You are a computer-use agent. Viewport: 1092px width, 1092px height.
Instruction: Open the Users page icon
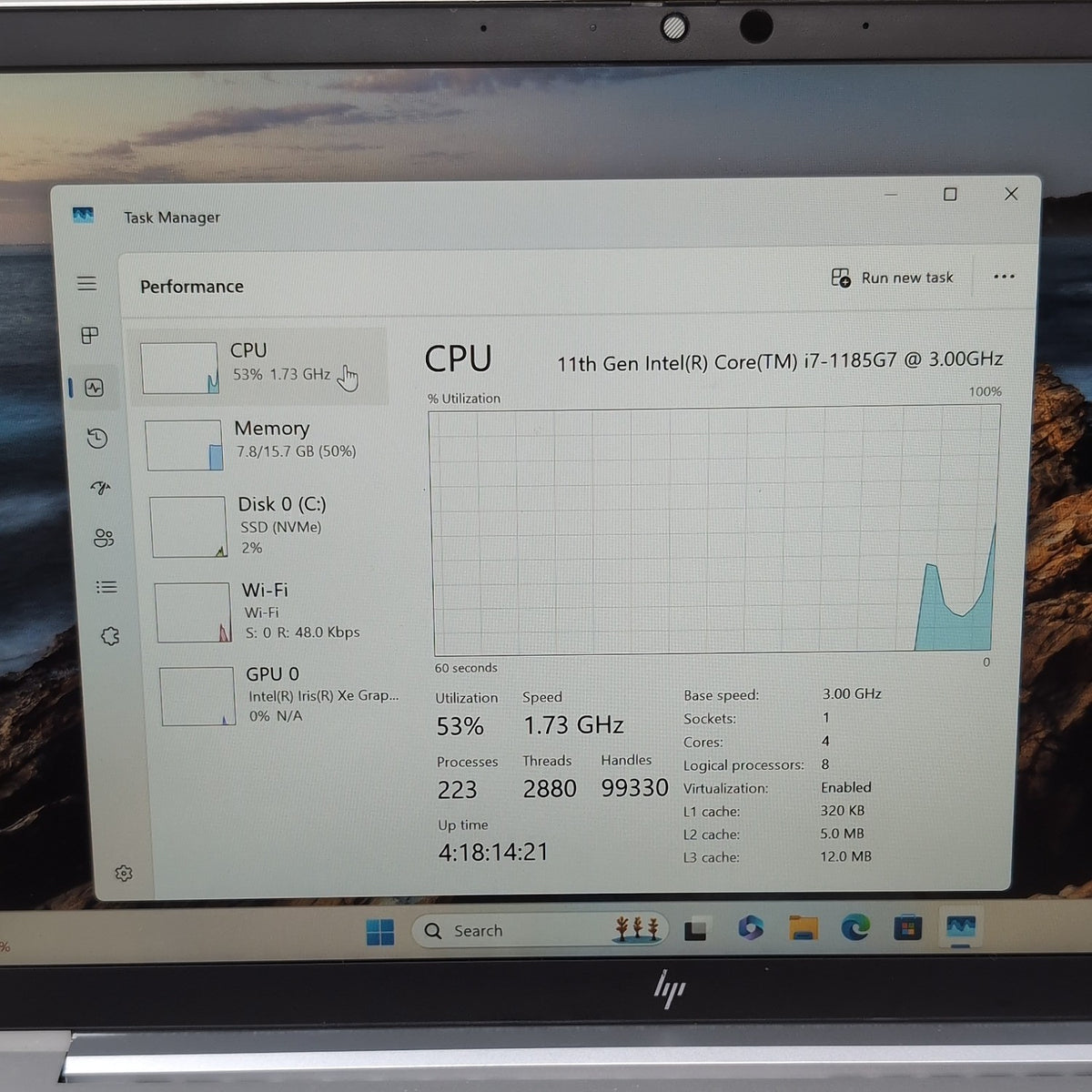pos(104,538)
